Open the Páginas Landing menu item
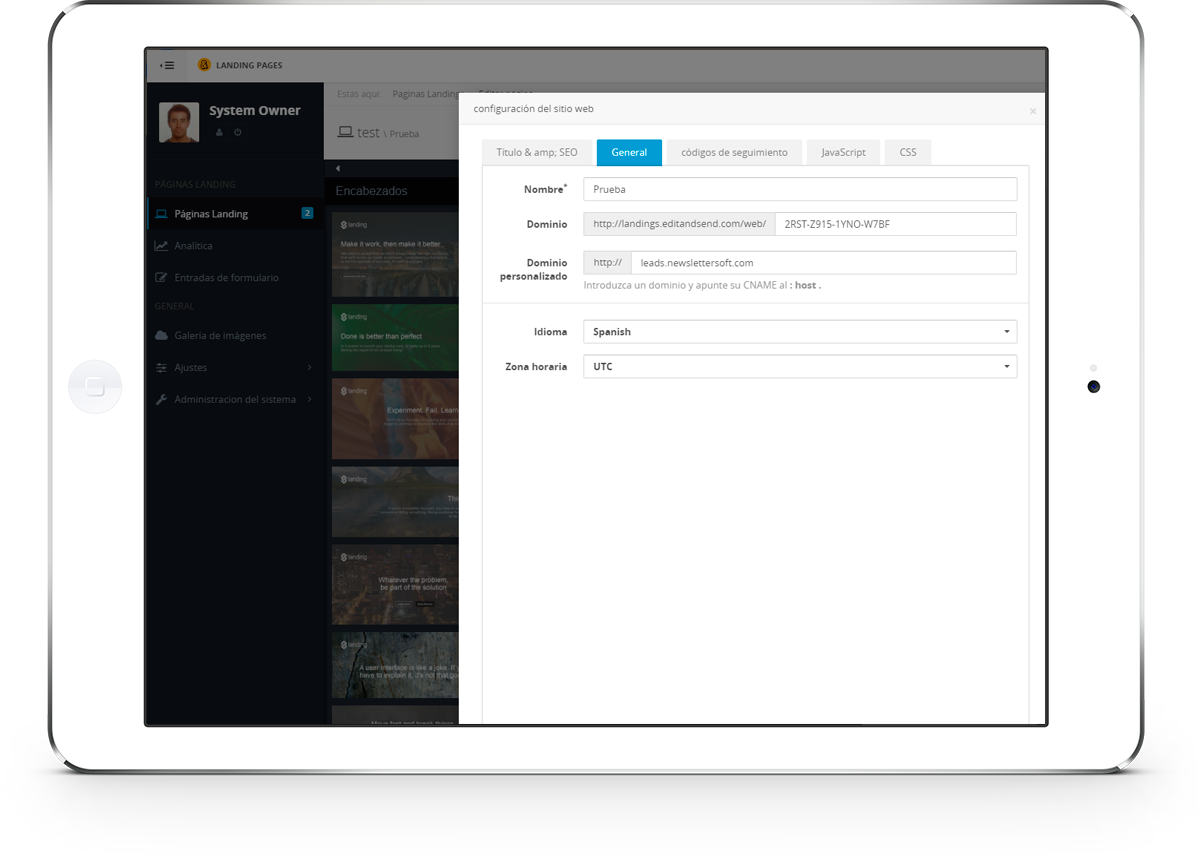 [234, 214]
